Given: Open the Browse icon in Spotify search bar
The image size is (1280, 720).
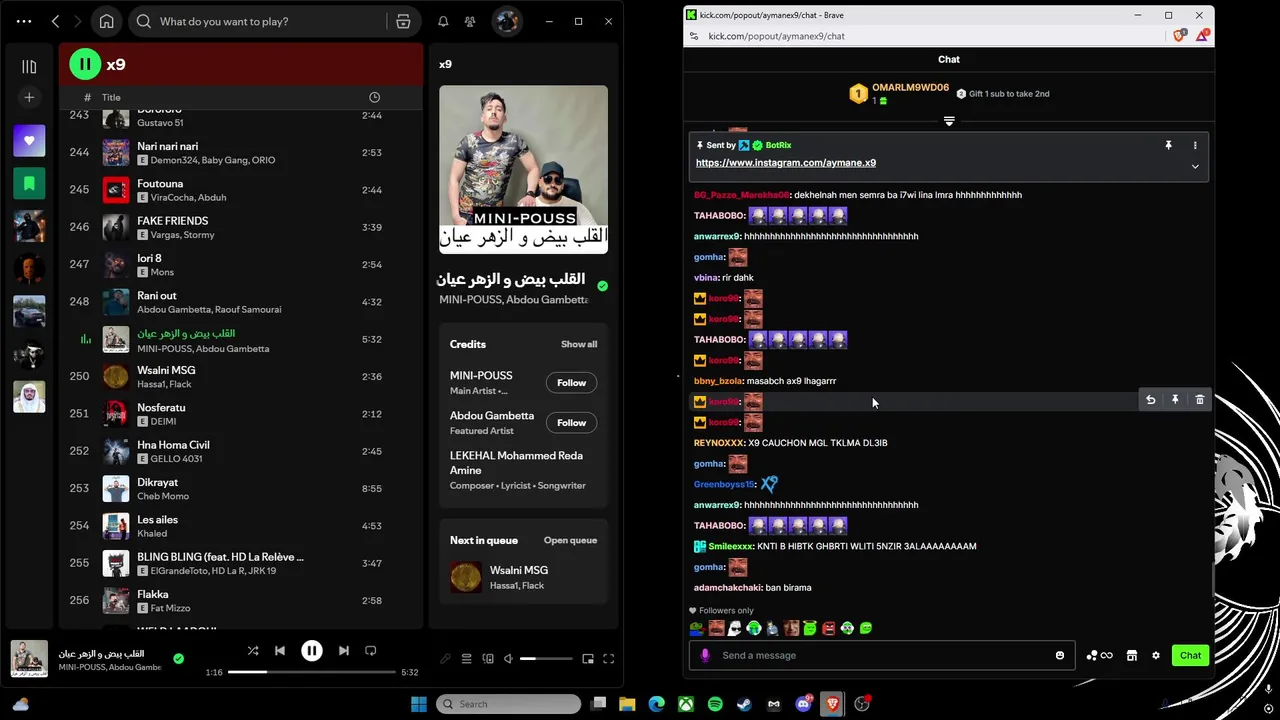Looking at the screenshot, I should tap(403, 21).
